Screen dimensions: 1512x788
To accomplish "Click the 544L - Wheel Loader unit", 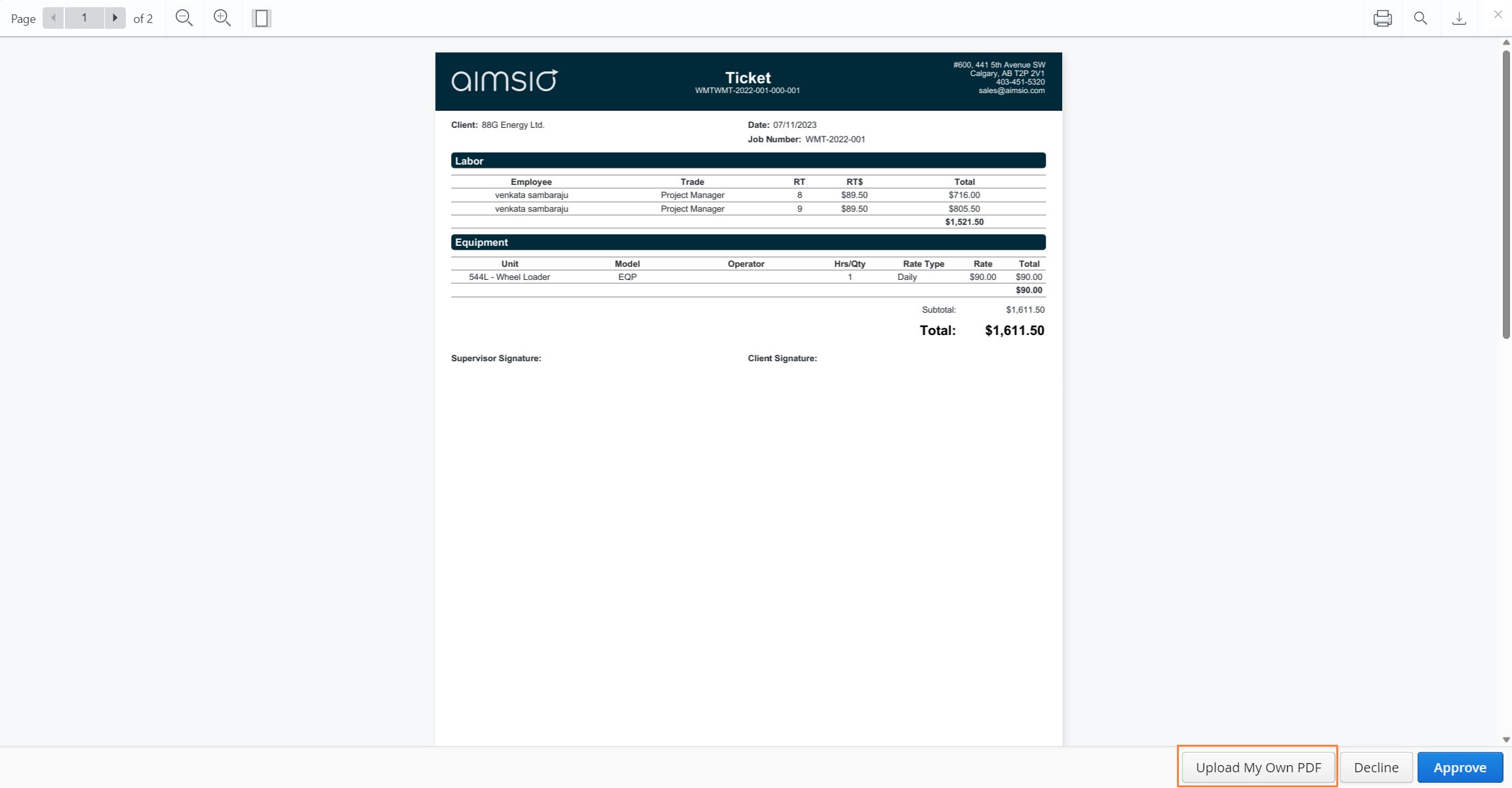I will pyautogui.click(x=509, y=277).
